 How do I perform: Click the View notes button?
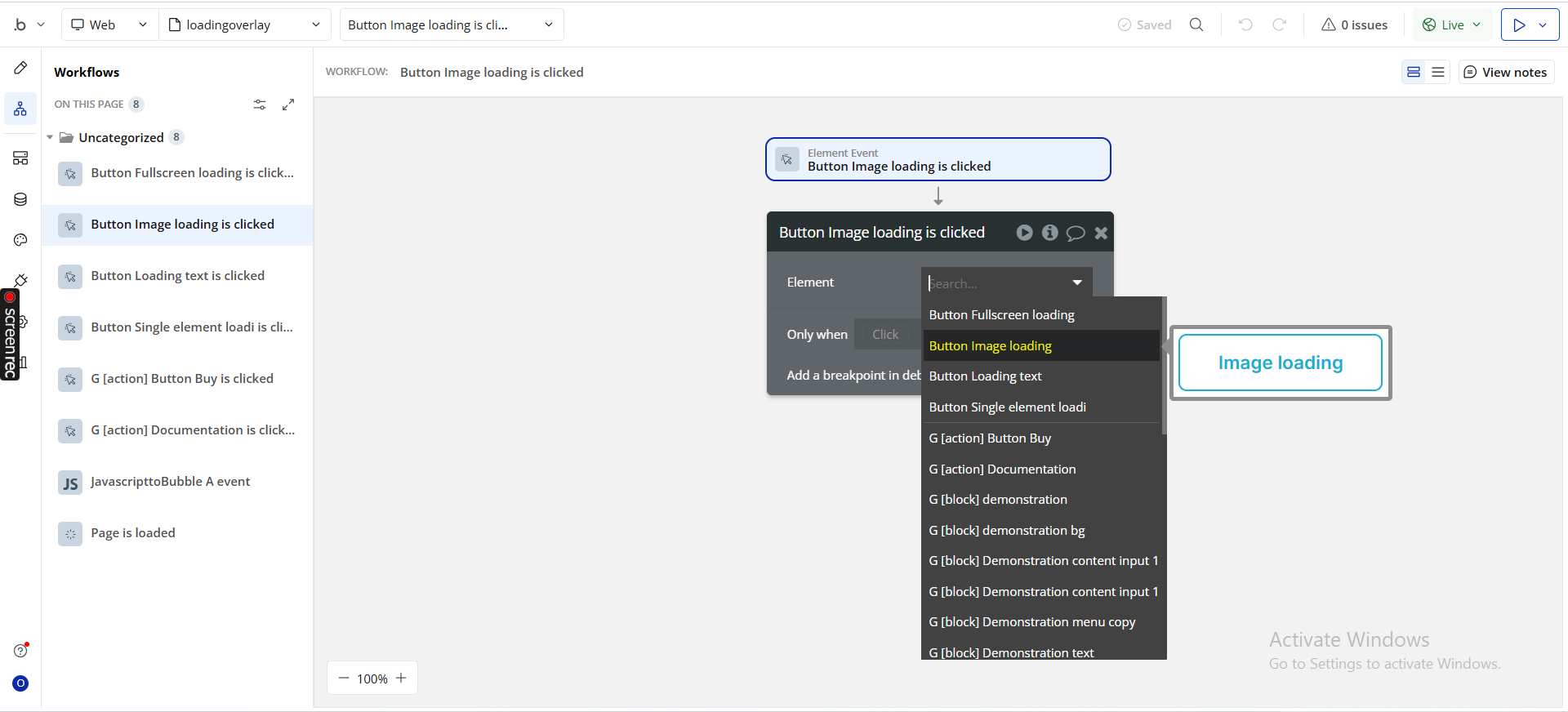[x=1505, y=72]
